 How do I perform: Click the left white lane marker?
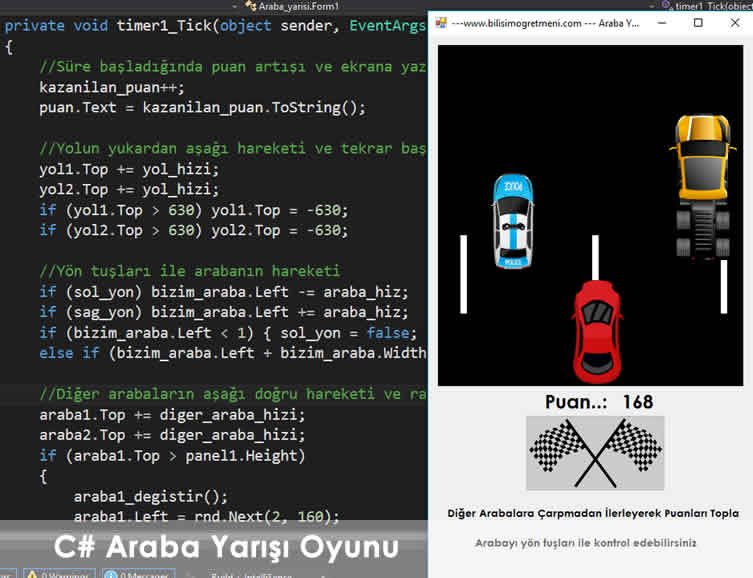463,273
